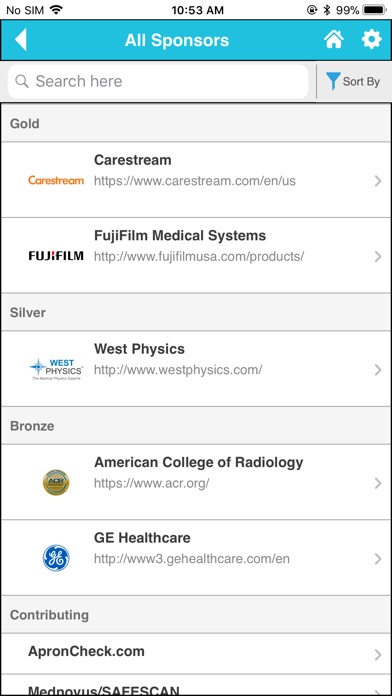Open FujiFilm Medical Systems chevron
Viewport: 392px width, 696px height.
click(x=378, y=256)
